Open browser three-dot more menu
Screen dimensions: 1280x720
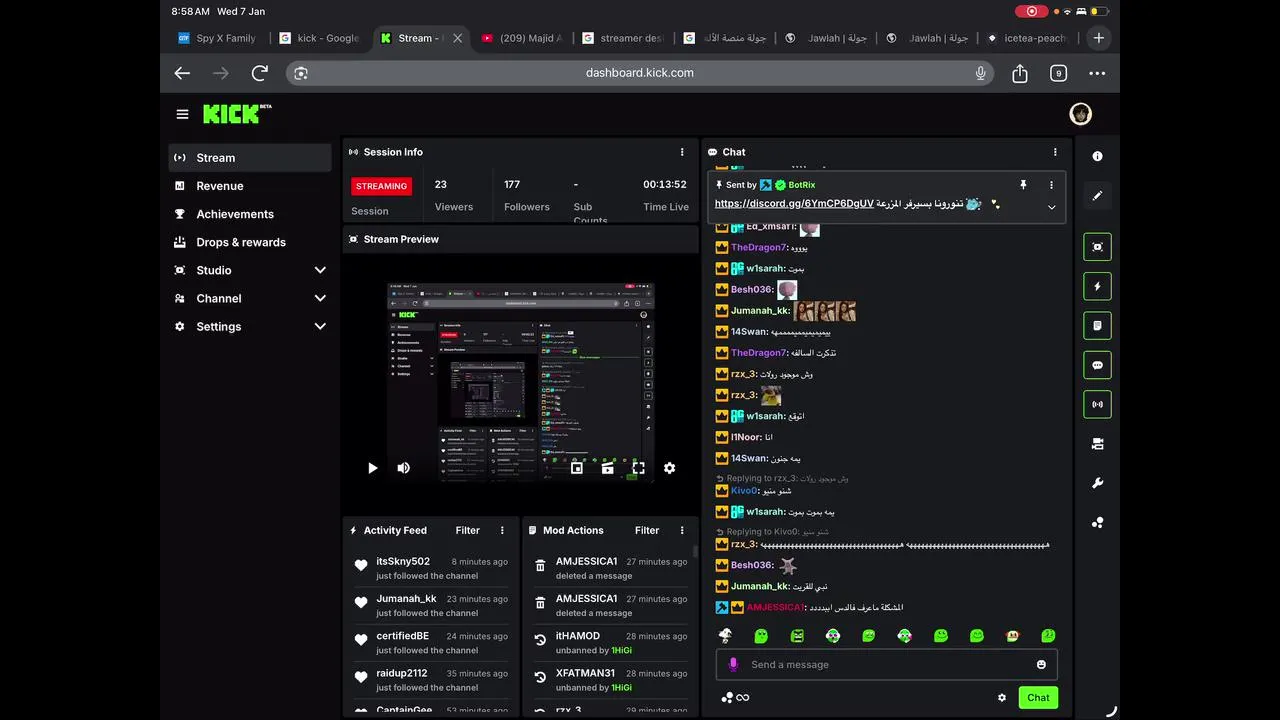coord(1097,73)
